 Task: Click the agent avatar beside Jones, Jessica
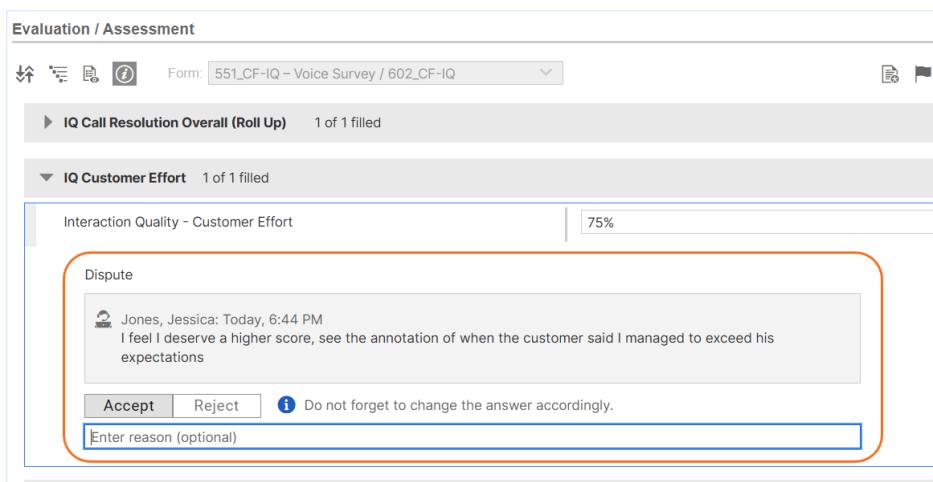[103, 319]
